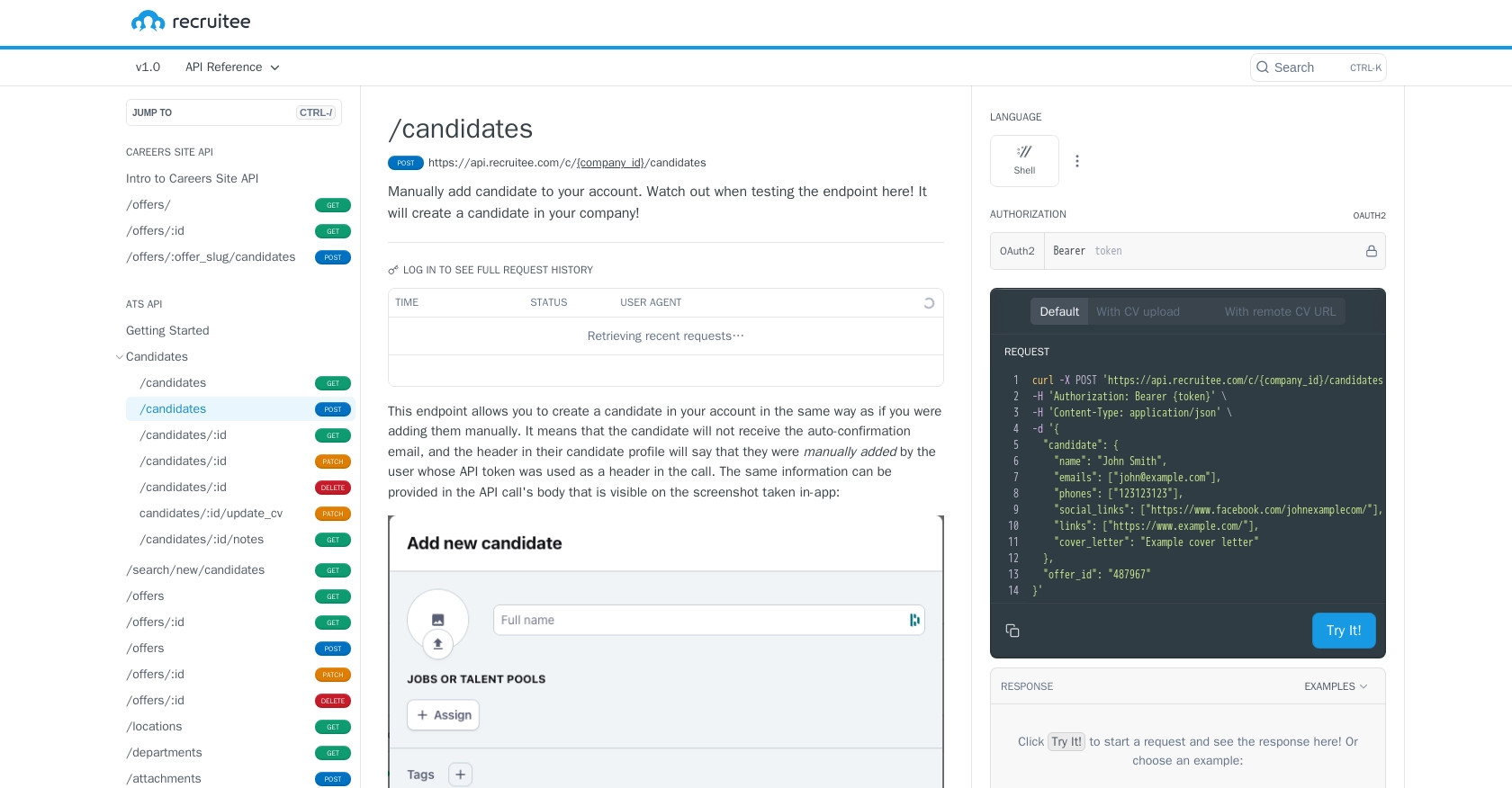Viewport: 1512px width, 788px height.
Task: Click the 'Retrieving recent requests' text
Action: [x=666, y=336]
